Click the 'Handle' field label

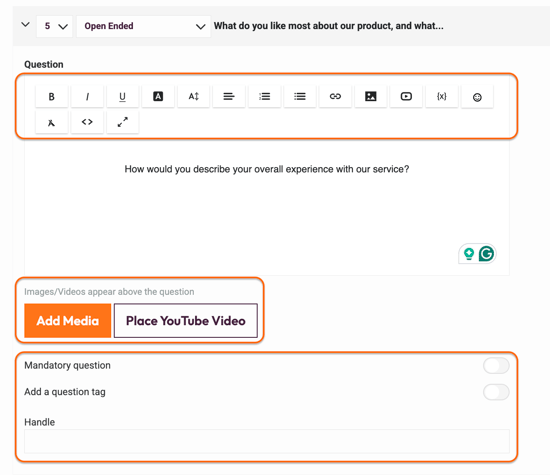(40, 422)
